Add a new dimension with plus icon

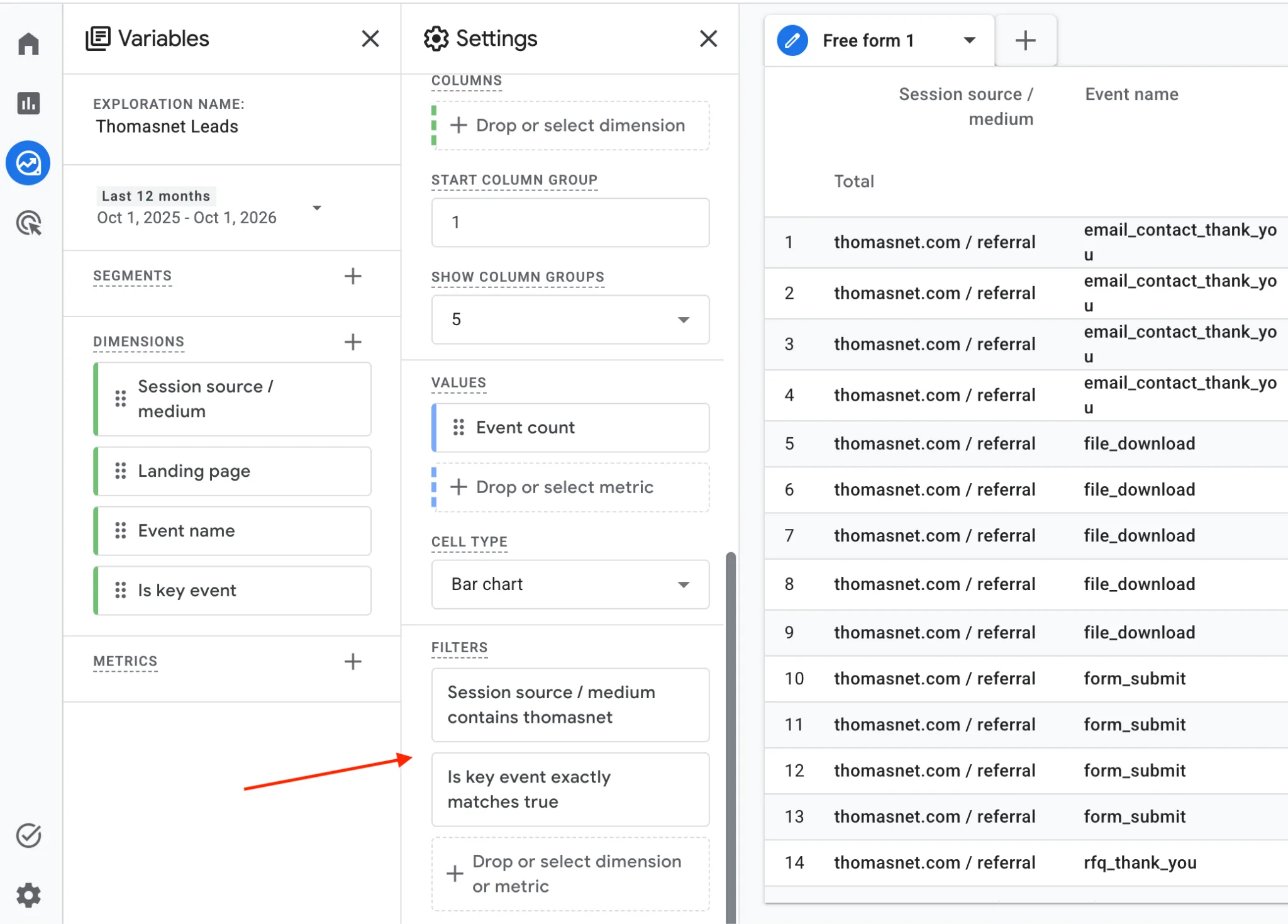[353, 342]
